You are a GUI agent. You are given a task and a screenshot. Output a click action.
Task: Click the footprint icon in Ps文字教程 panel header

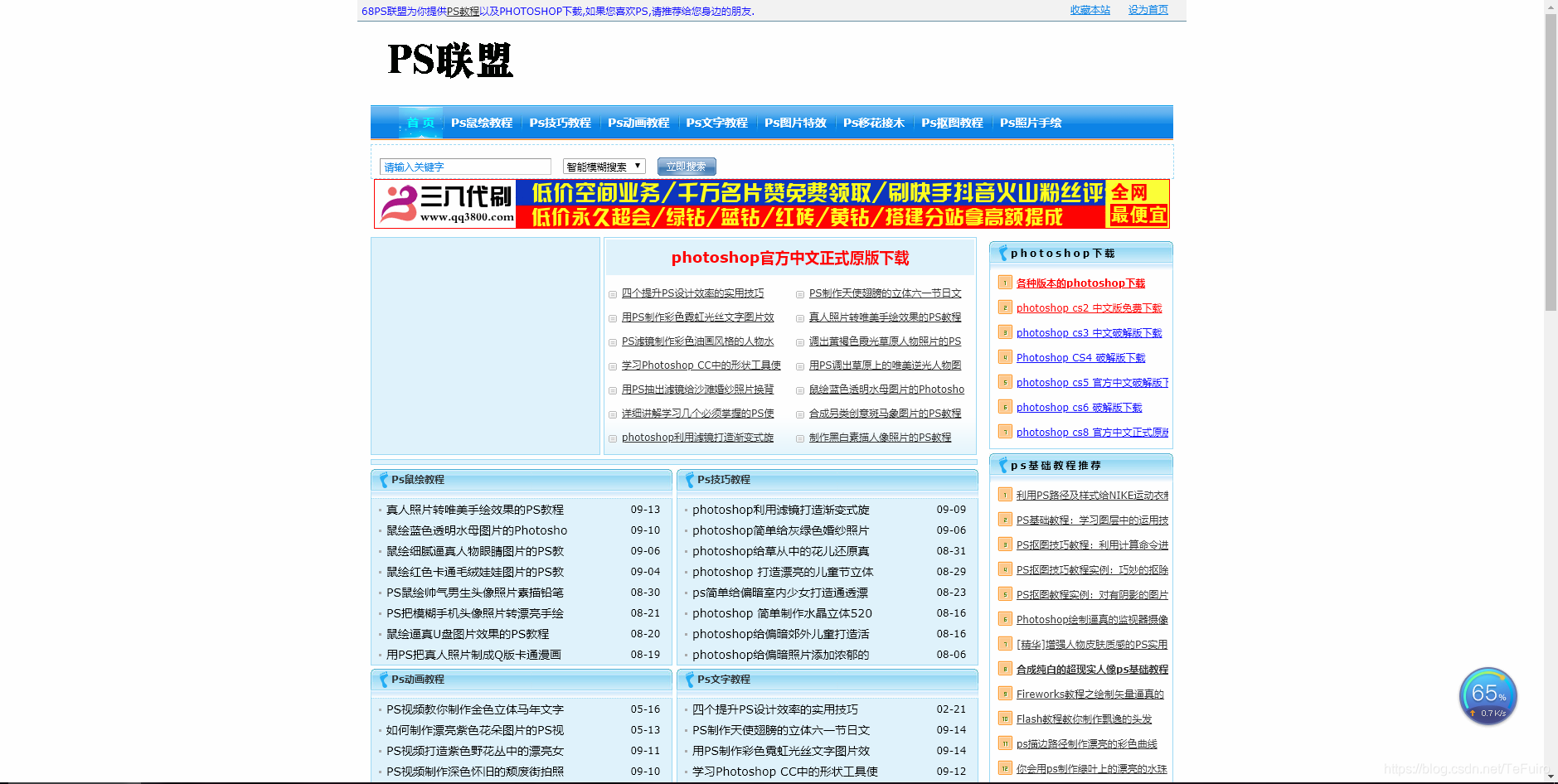click(x=689, y=680)
